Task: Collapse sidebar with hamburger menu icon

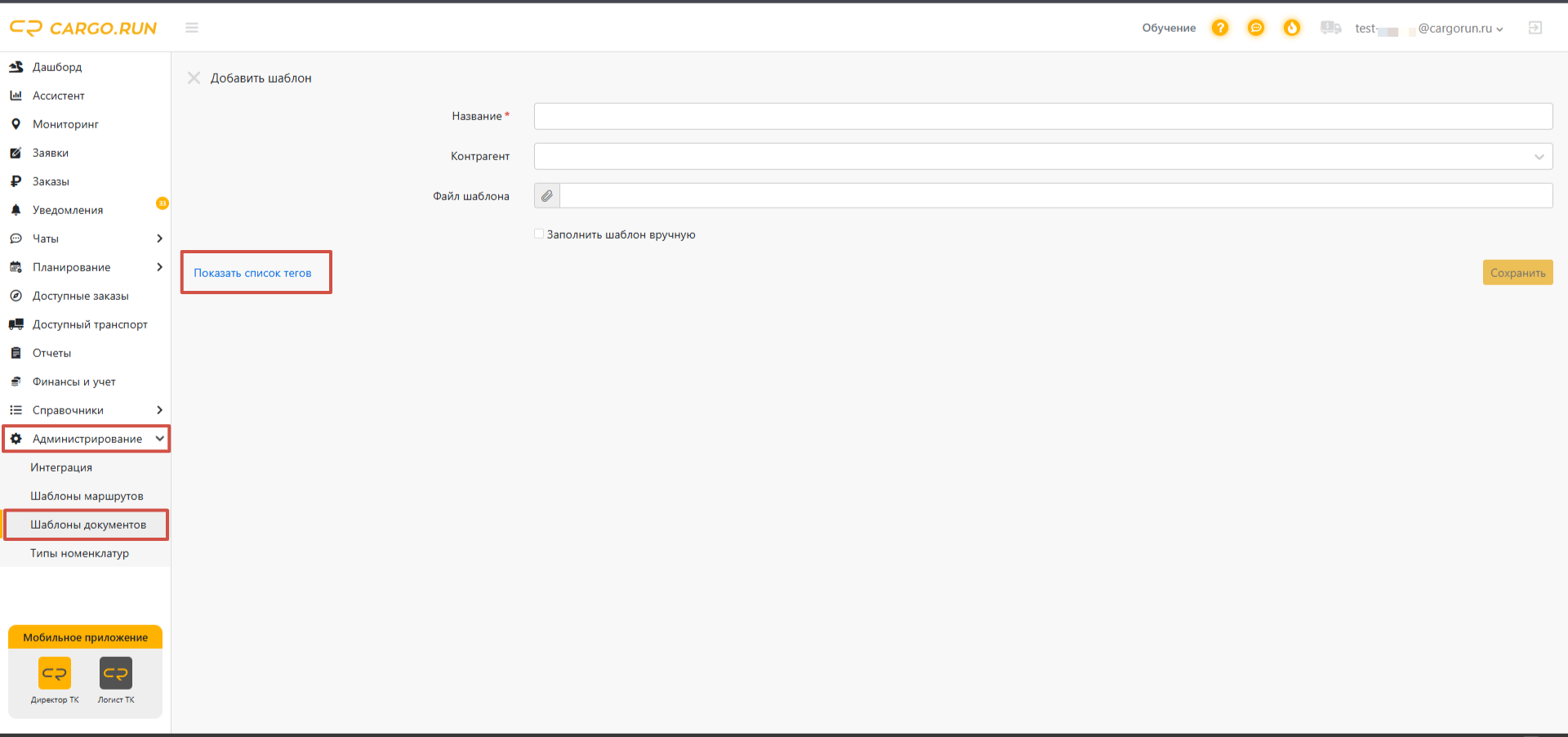Action: pos(192,28)
